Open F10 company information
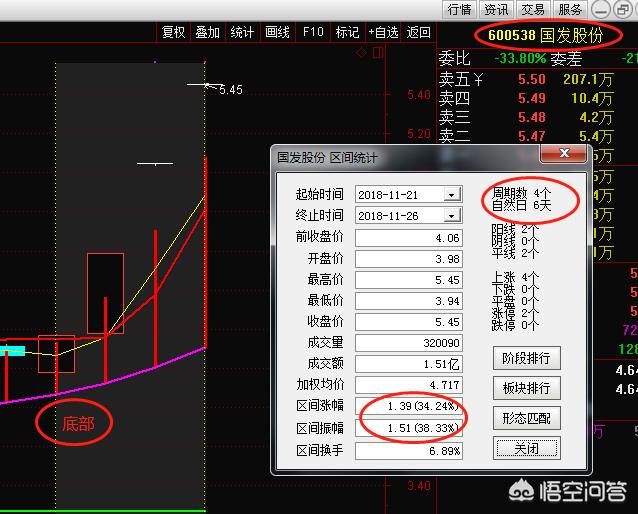 tap(313, 32)
